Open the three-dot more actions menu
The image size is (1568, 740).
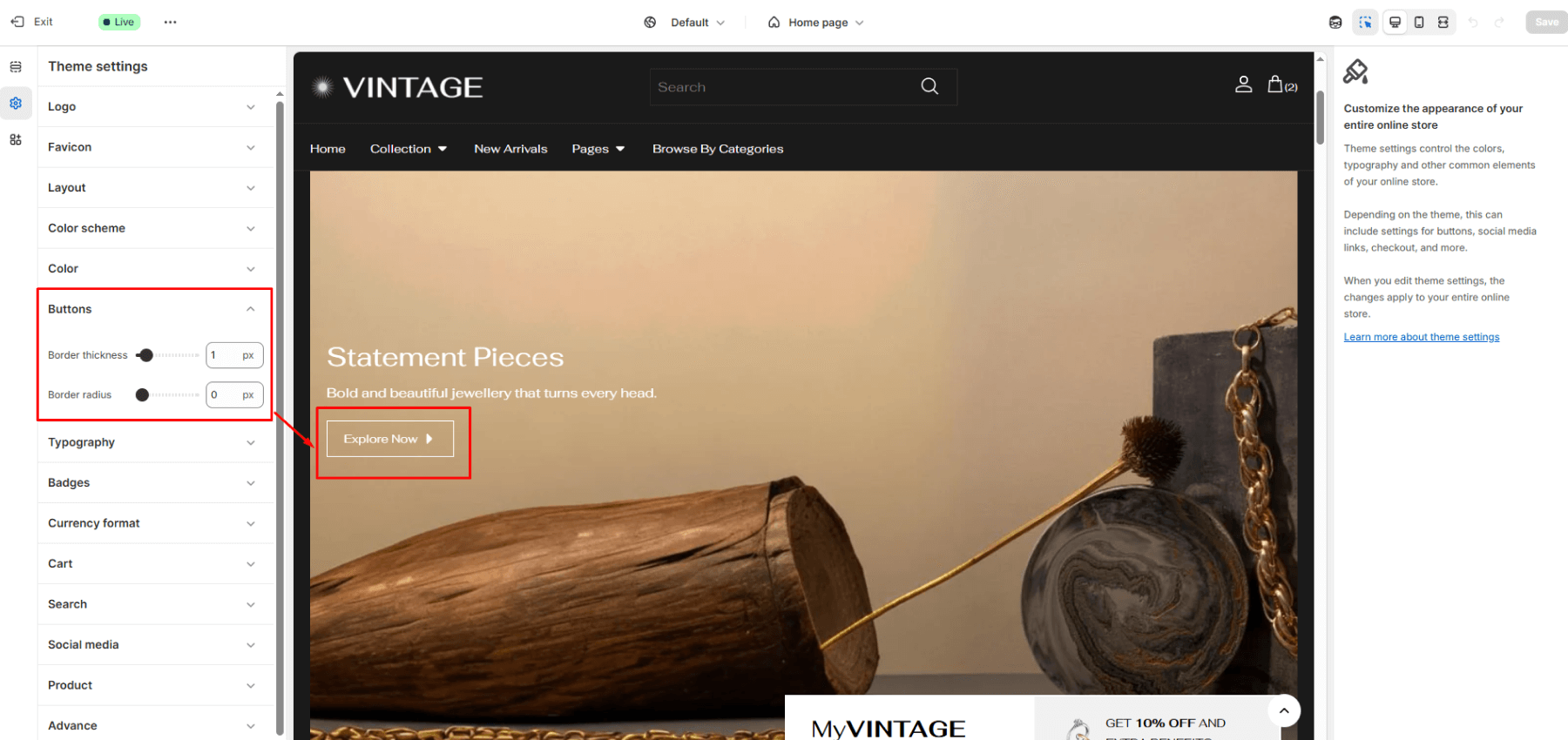(170, 22)
